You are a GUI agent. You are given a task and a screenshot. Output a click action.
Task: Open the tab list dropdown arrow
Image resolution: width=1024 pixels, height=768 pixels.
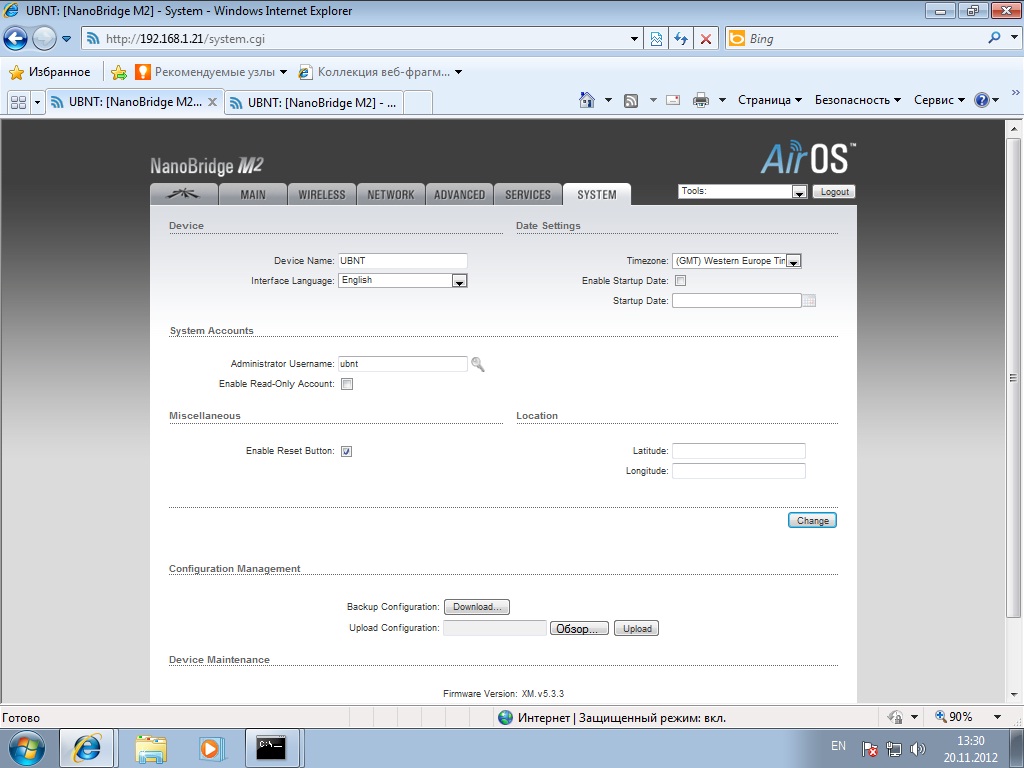point(37,103)
